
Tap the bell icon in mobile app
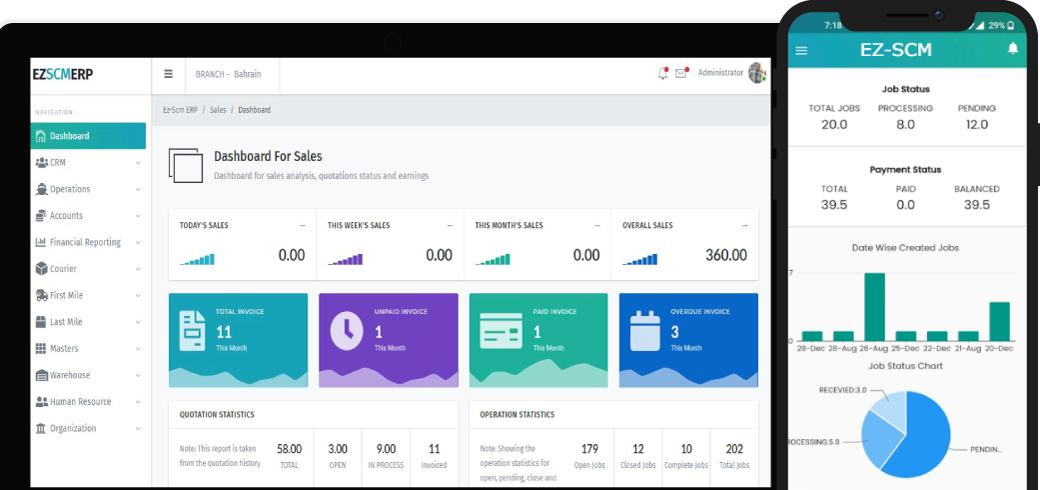coord(1012,49)
